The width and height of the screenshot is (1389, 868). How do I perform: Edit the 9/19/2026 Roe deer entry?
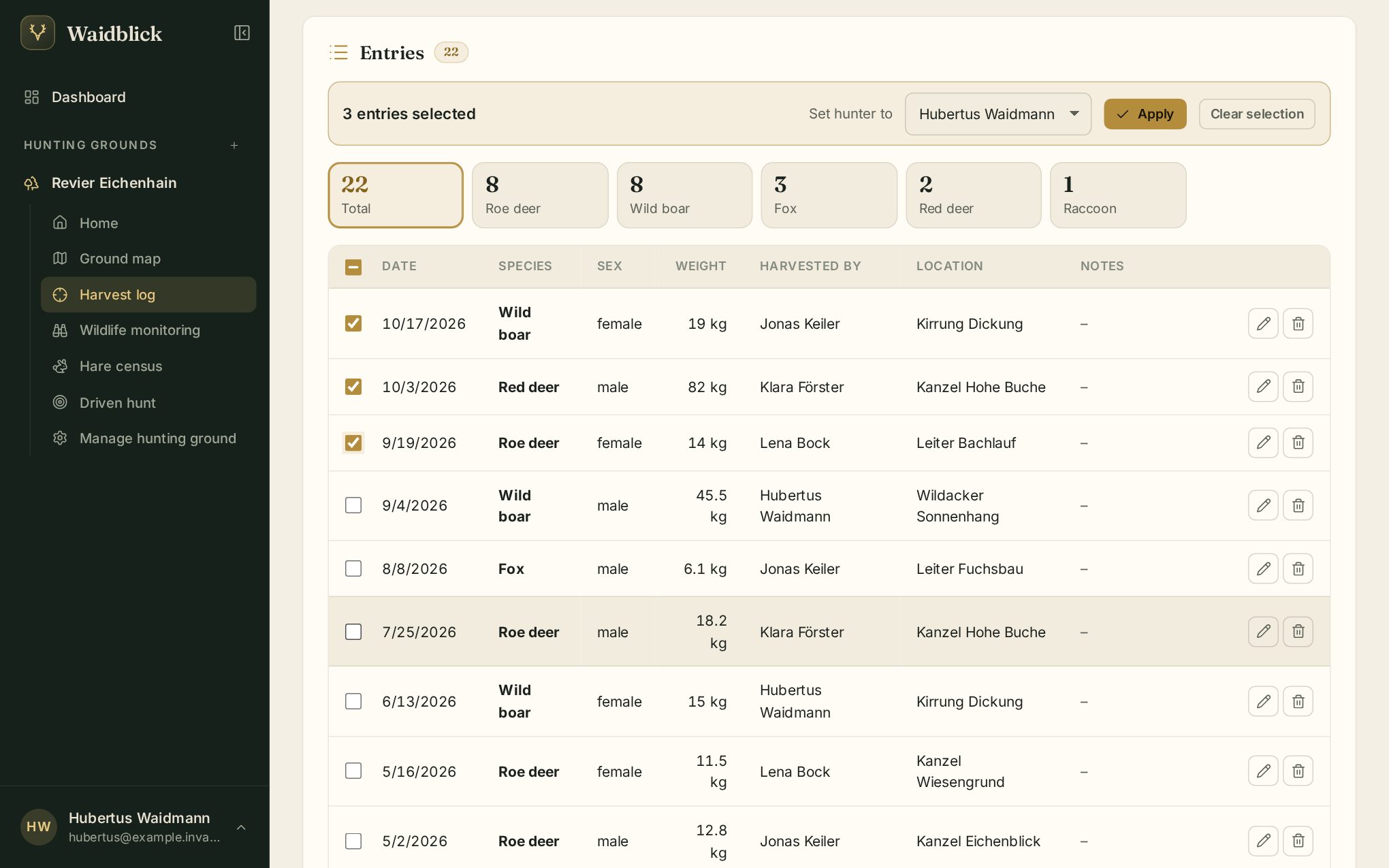(x=1263, y=443)
